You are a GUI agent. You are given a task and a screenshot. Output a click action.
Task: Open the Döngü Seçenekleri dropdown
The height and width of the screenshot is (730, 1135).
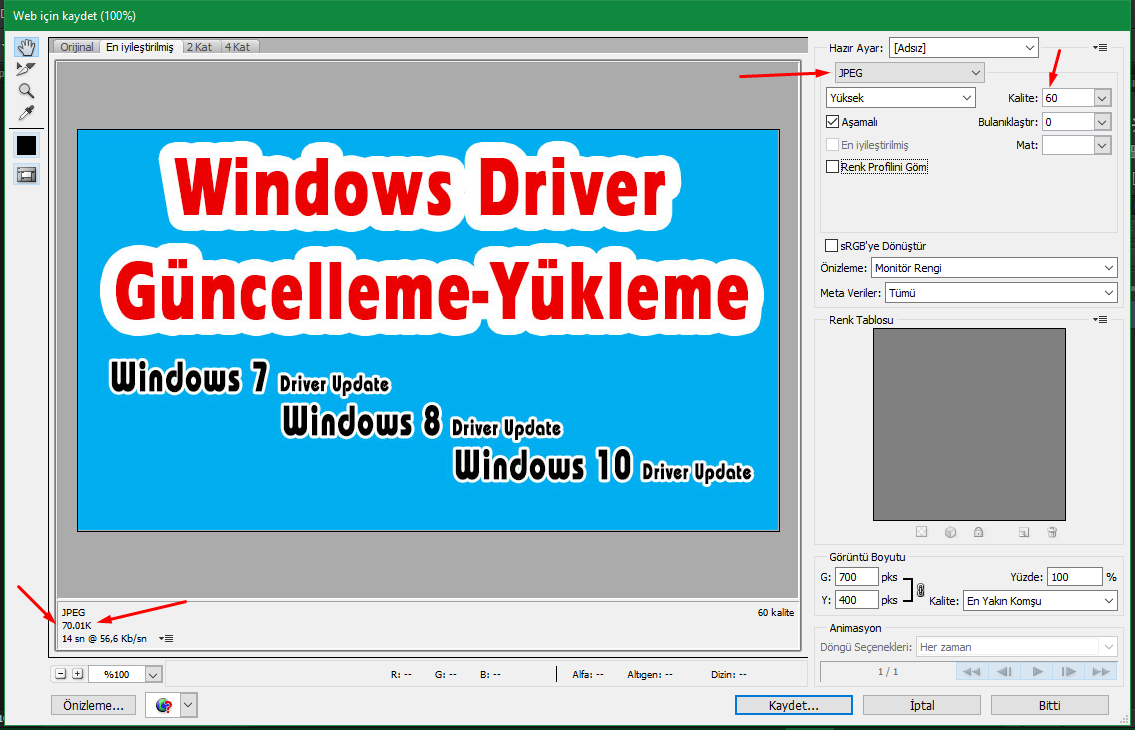(1017, 647)
